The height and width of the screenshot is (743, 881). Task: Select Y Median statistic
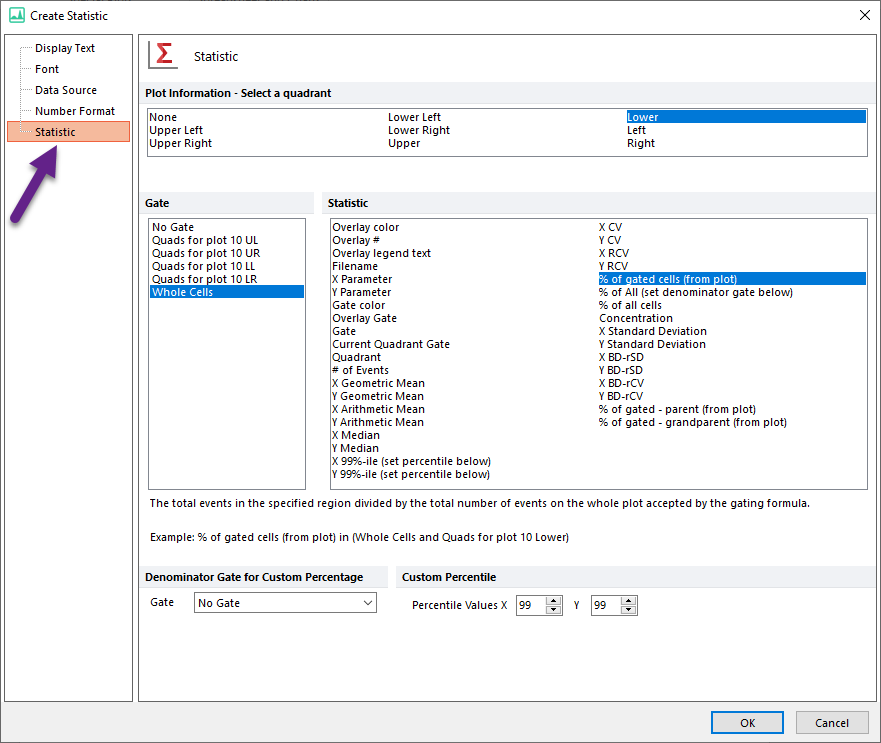click(x=355, y=448)
